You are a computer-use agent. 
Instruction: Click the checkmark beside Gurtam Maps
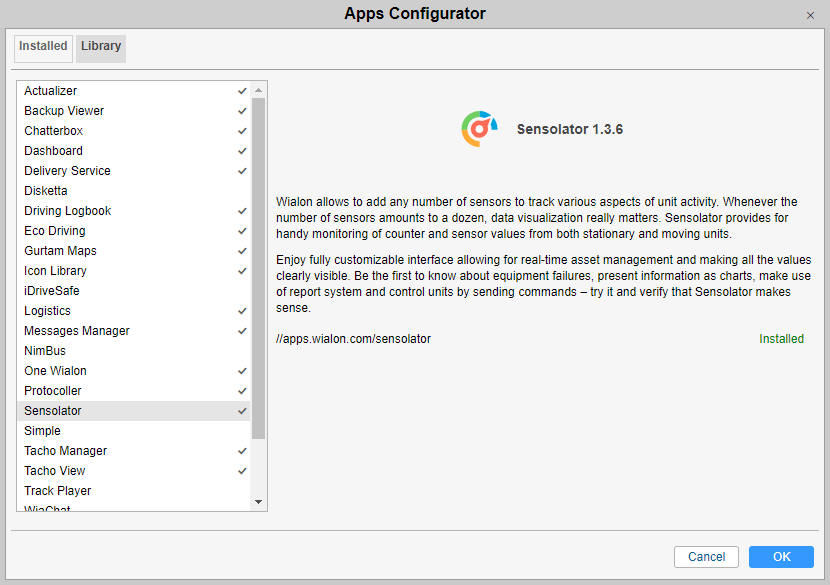[242, 251]
